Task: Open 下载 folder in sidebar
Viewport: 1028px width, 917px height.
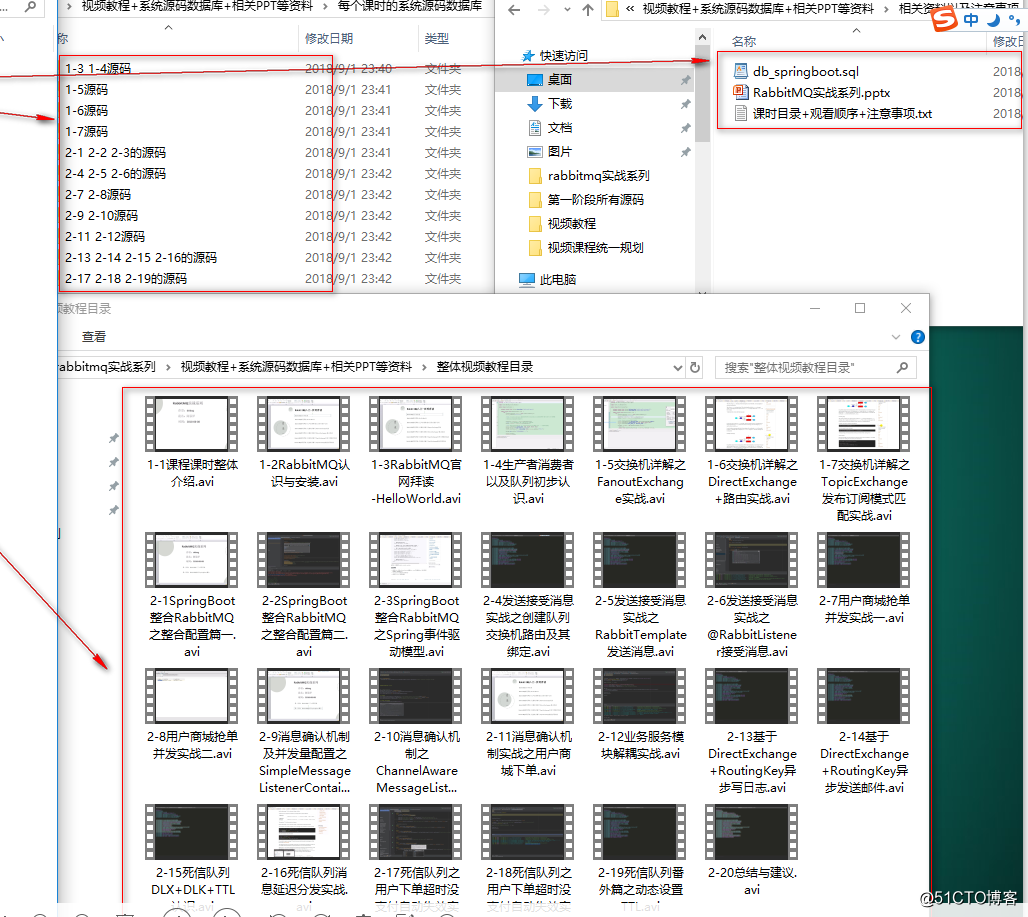Action: 560,104
